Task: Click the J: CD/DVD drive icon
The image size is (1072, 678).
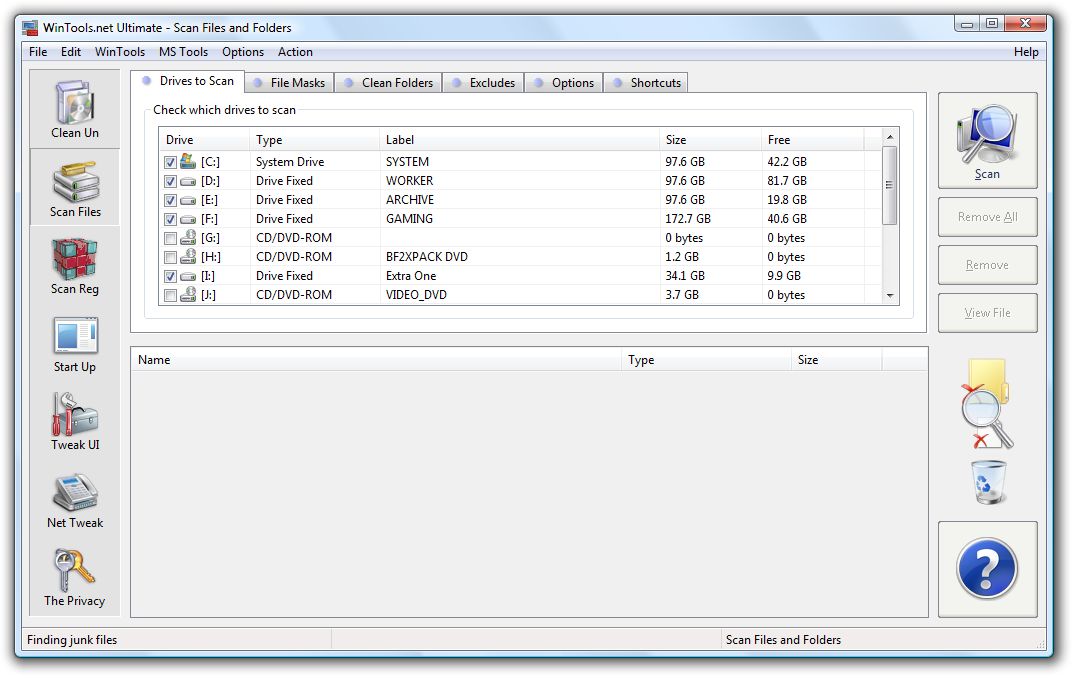Action: point(187,295)
